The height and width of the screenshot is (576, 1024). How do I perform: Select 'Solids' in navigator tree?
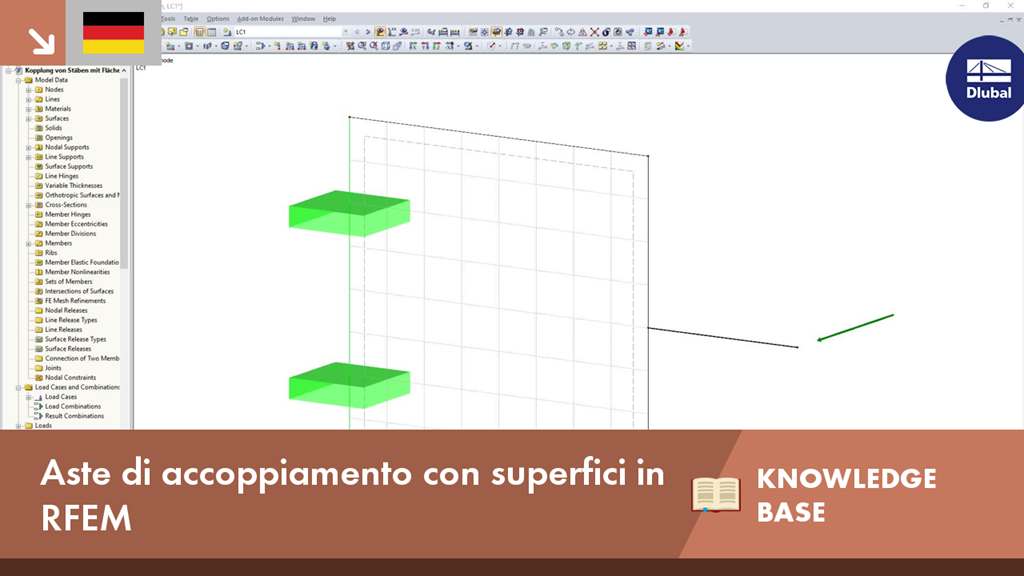pos(54,128)
